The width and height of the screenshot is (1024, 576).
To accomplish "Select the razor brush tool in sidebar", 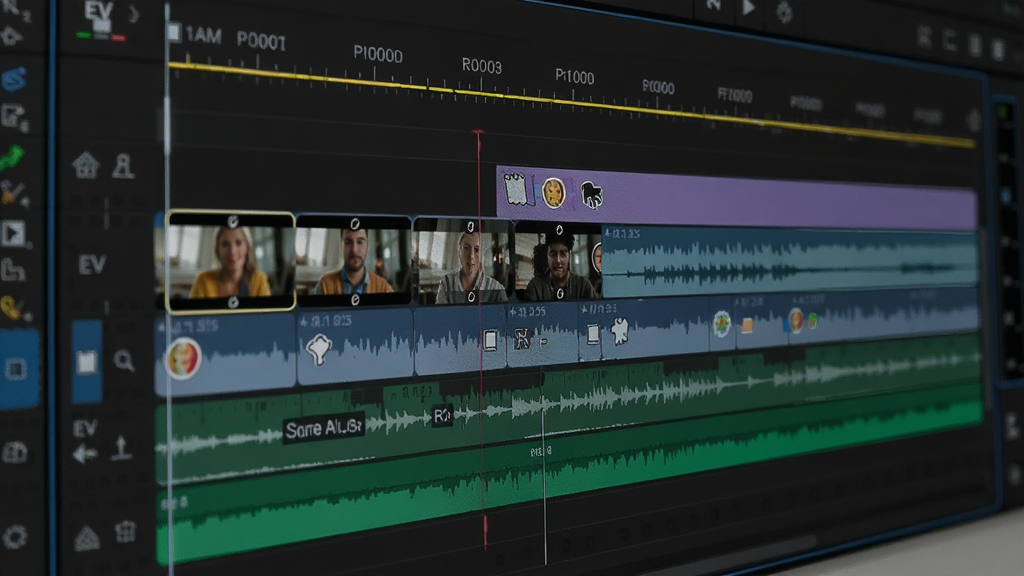I will coord(13,194).
